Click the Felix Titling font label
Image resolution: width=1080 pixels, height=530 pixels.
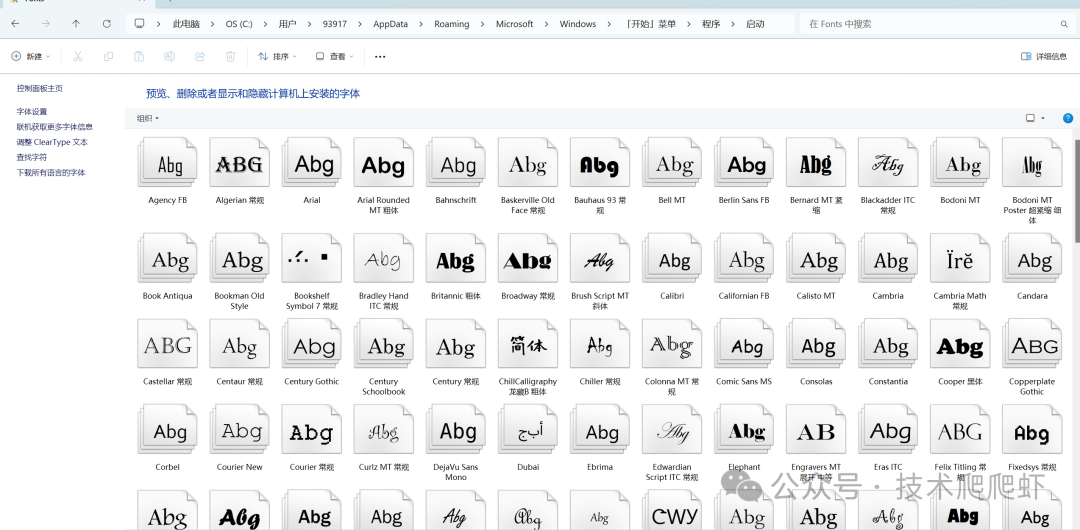click(x=960, y=472)
